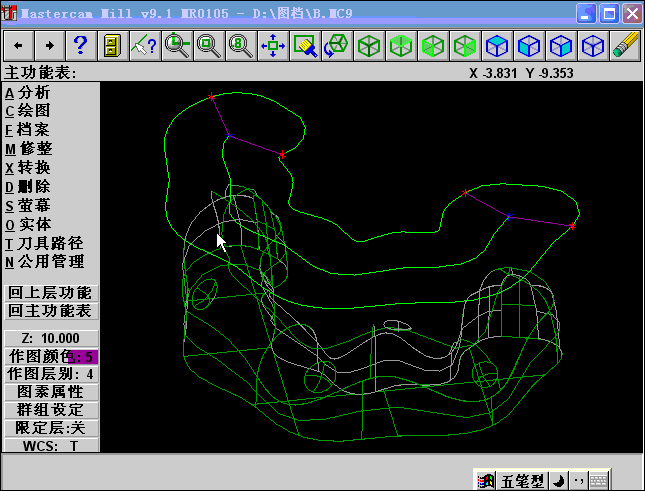Select the blue cube with cyan front
This screenshot has height=491, width=645.
pyautogui.click(x=529, y=46)
